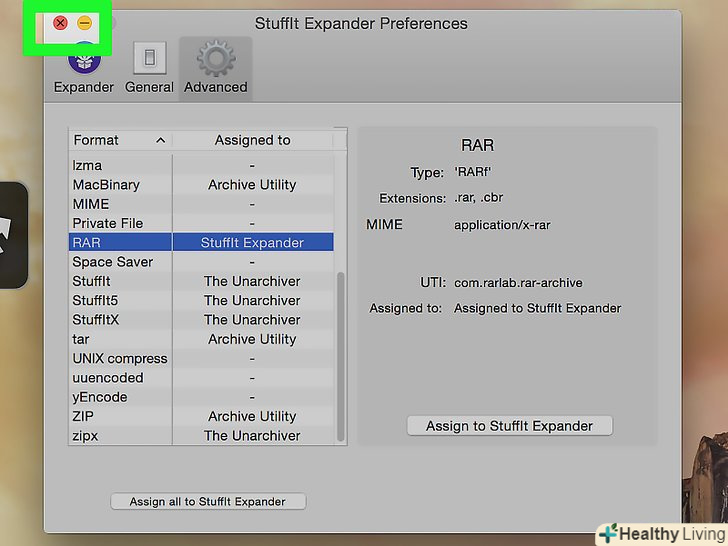This screenshot has height=546, width=728.
Task: Click the format list vertical scrollbar
Action: tap(340, 357)
